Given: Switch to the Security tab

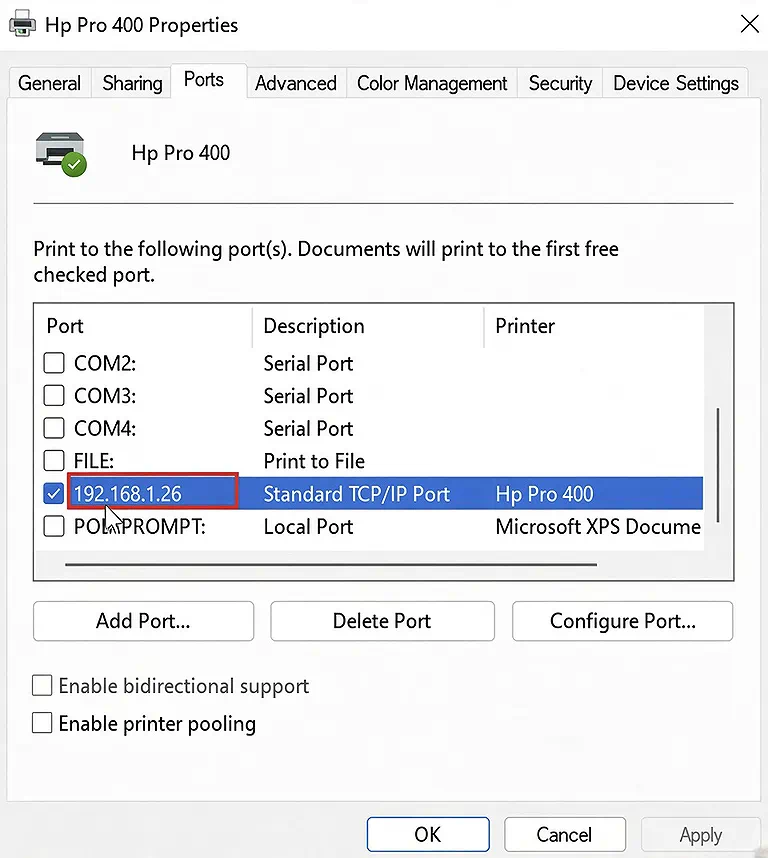Looking at the screenshot, I should point(560,83).
